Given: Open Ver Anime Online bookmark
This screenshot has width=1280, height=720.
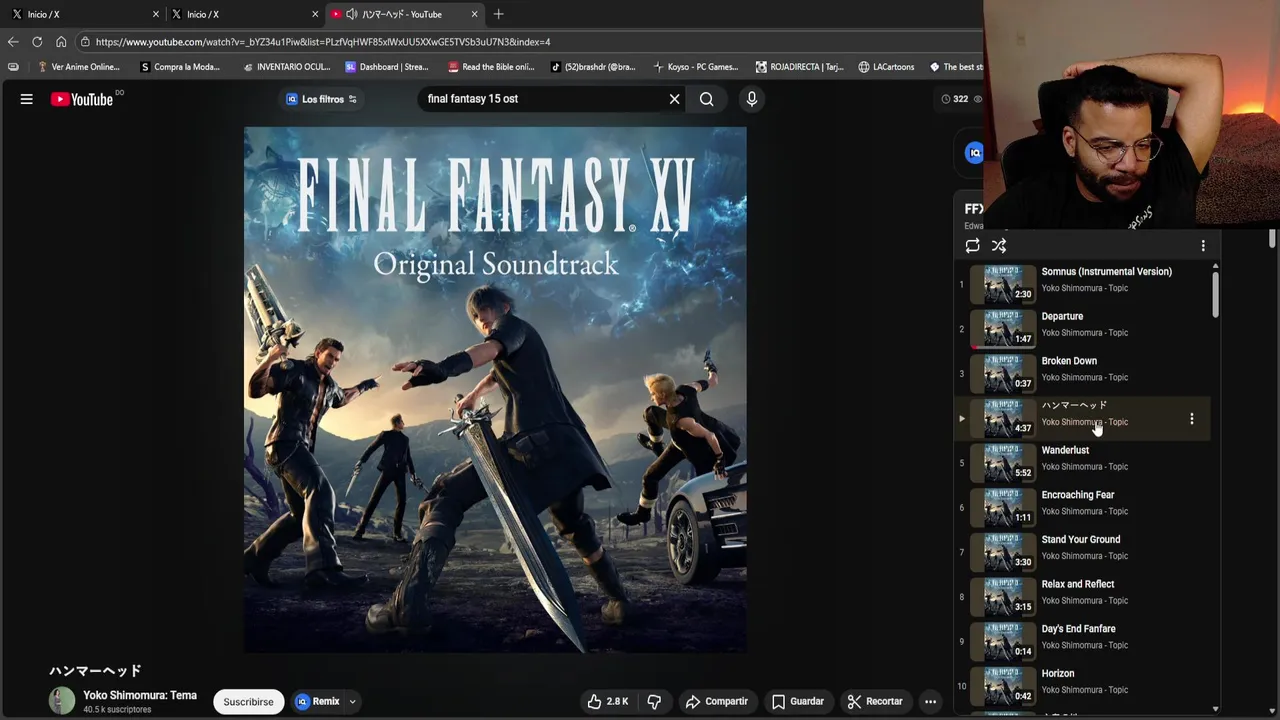Looking at the screenshot, I should tap(78, 67).
